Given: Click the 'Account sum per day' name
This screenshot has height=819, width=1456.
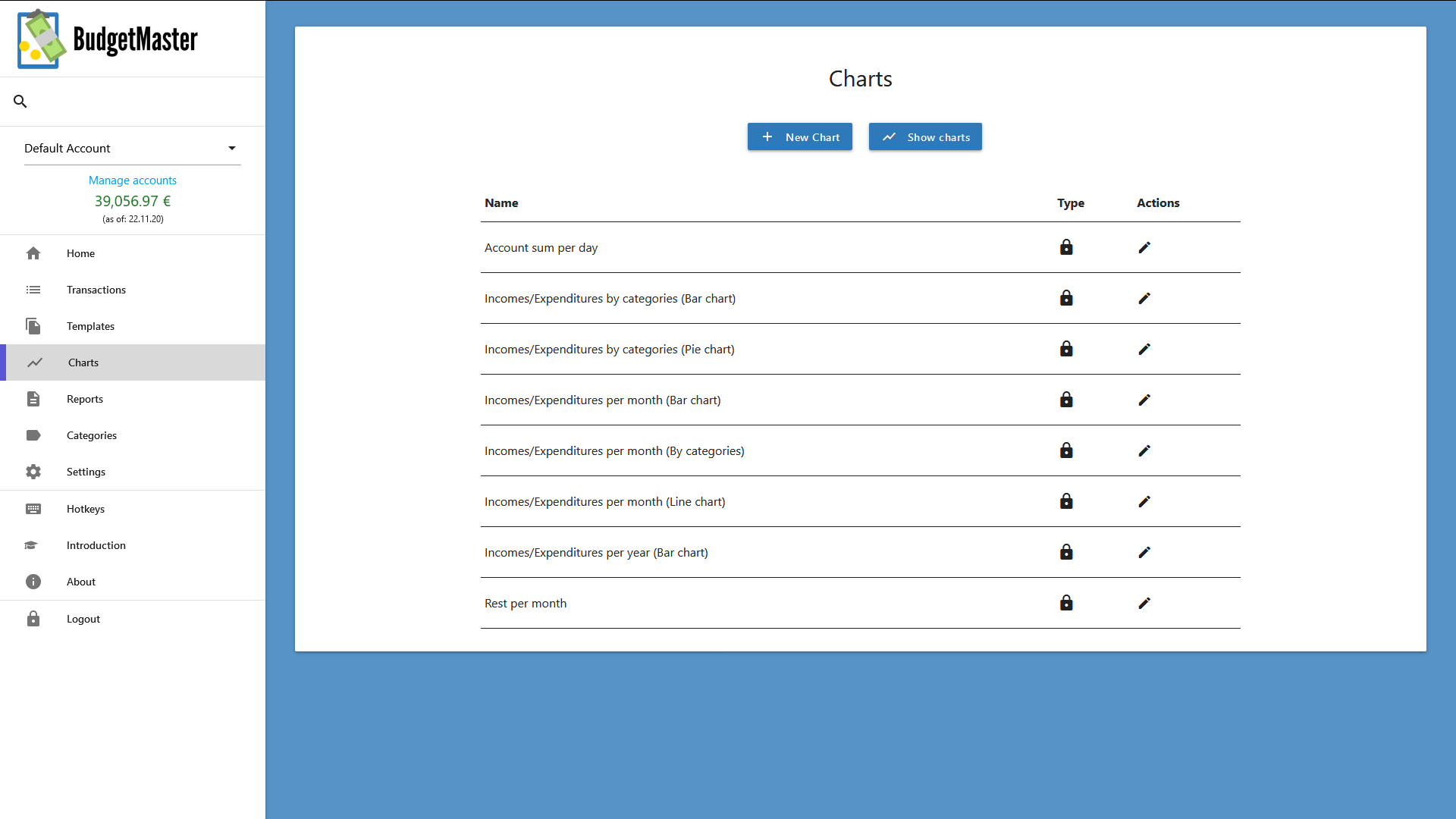Looking at the screenshot, I should [x=541, y=248].
